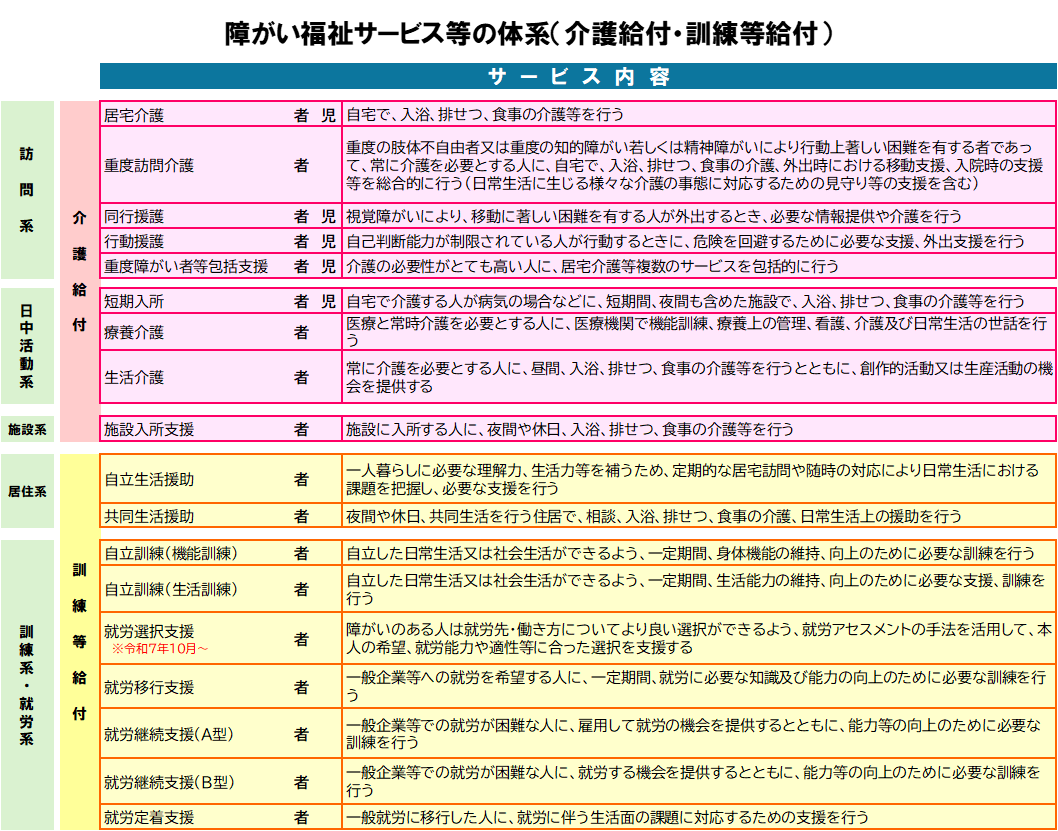The height and width of the screenshot is (831, 1058).
Task: Click the 行動援護 service name
Action: [x=134, y=241]
